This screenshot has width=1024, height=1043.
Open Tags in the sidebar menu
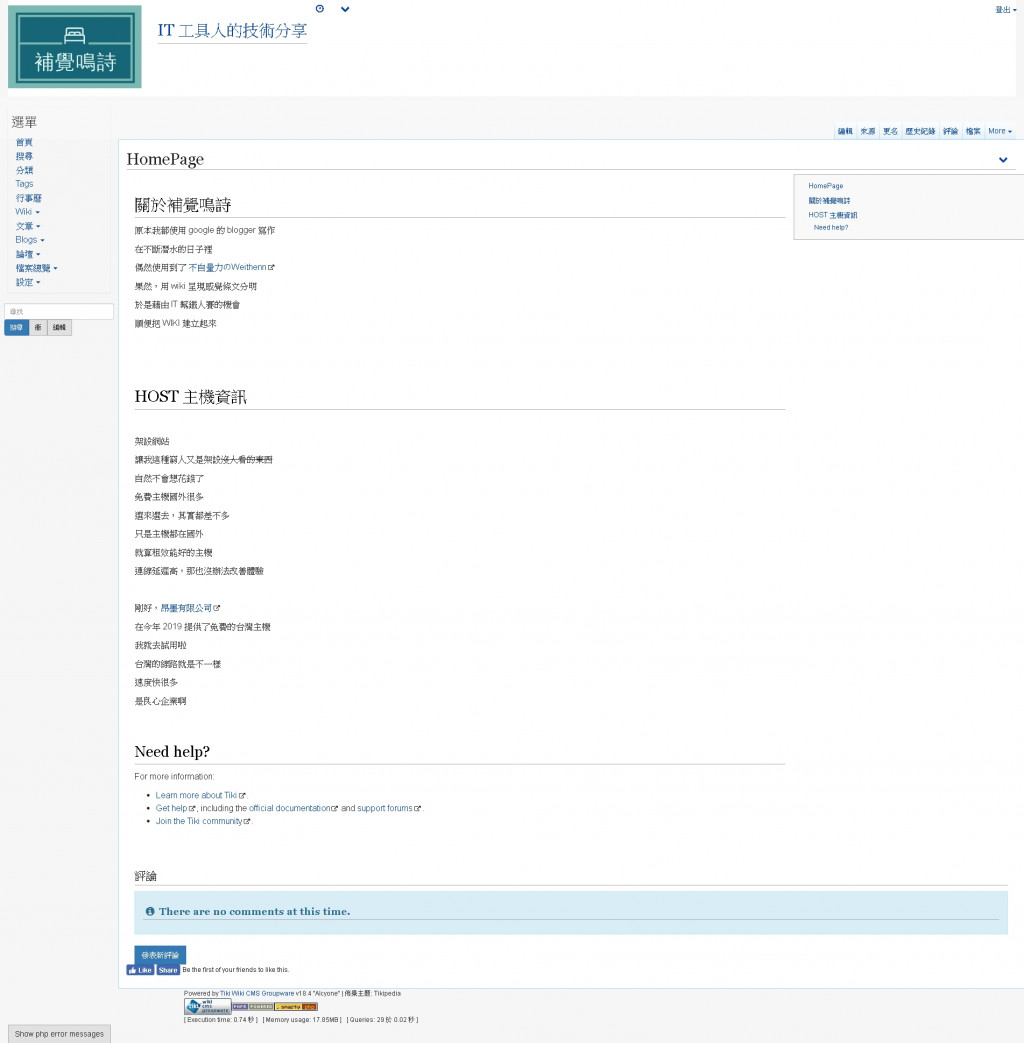pyautogui.click(x=24, y=184)
